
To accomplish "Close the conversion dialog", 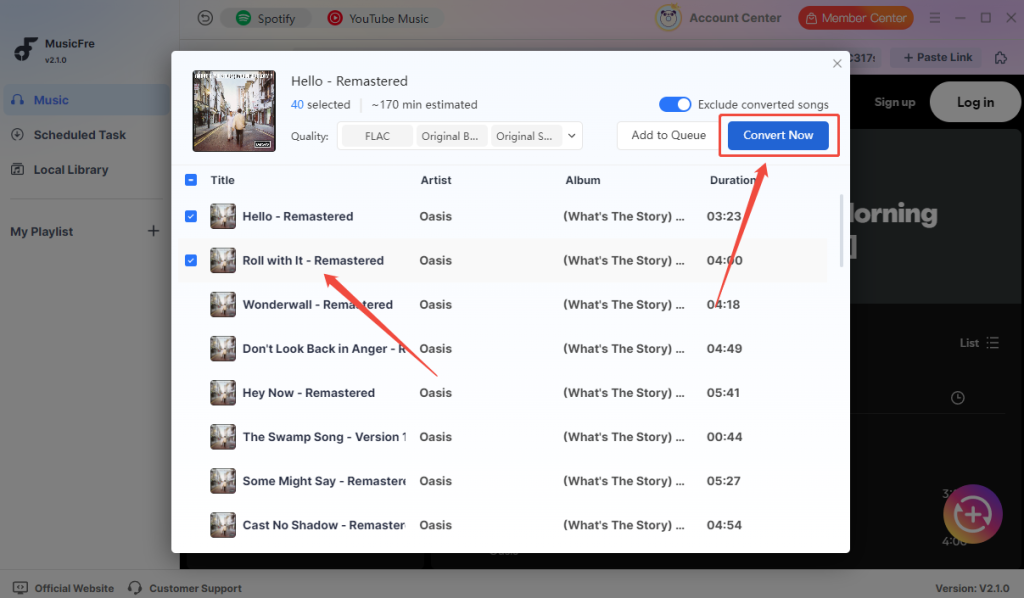I will pyautogui.click(x=837, y=63).
